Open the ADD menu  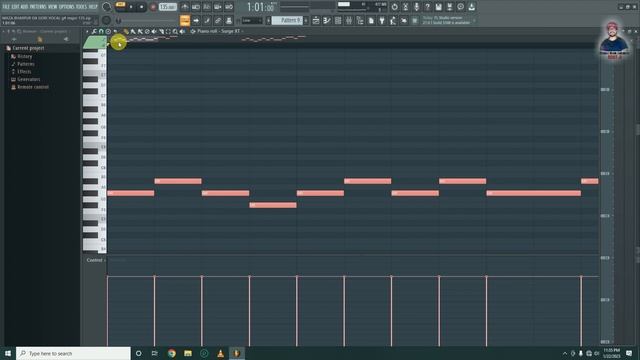24,7
